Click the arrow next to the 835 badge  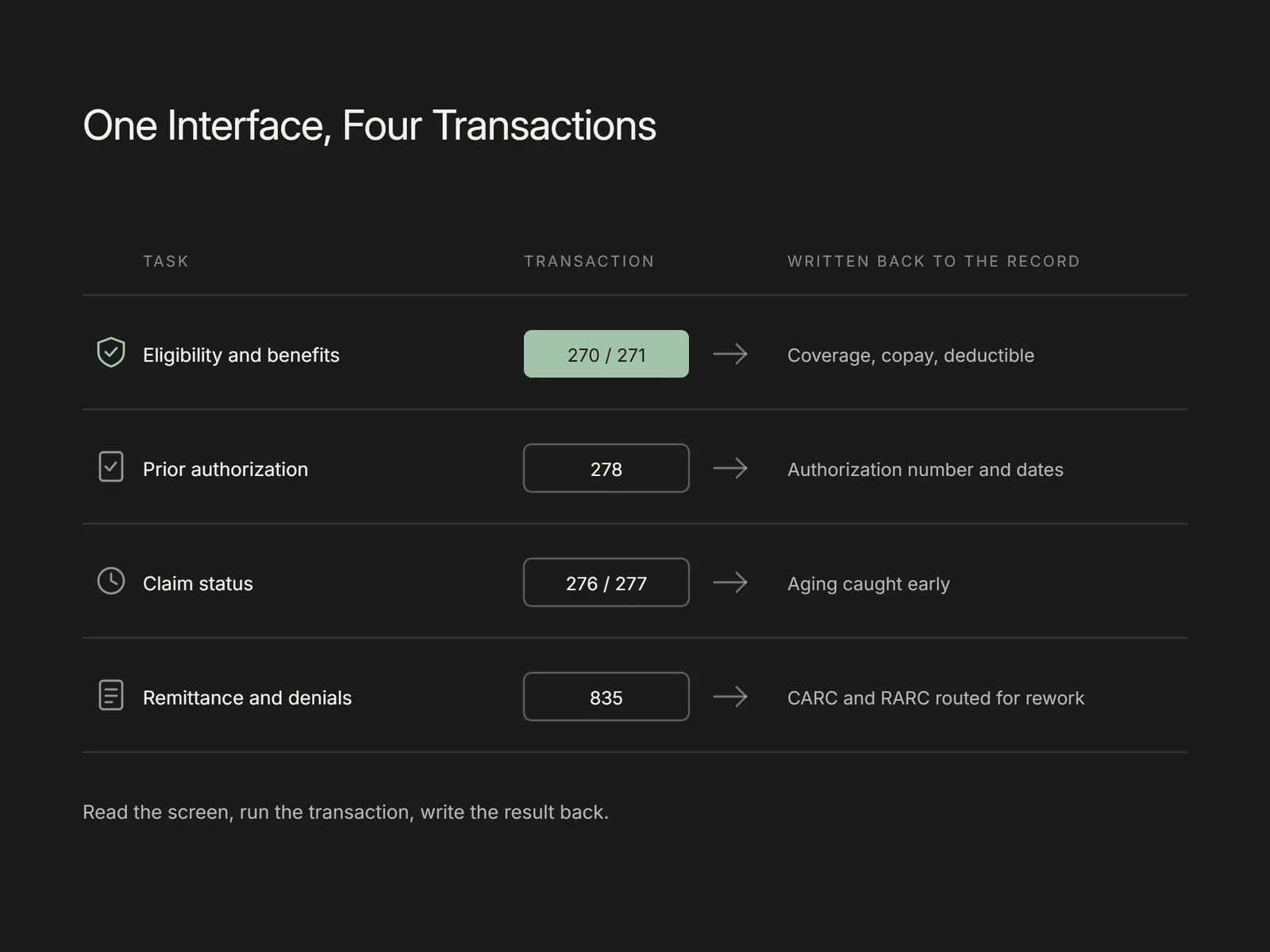click(x=730, y=697)
